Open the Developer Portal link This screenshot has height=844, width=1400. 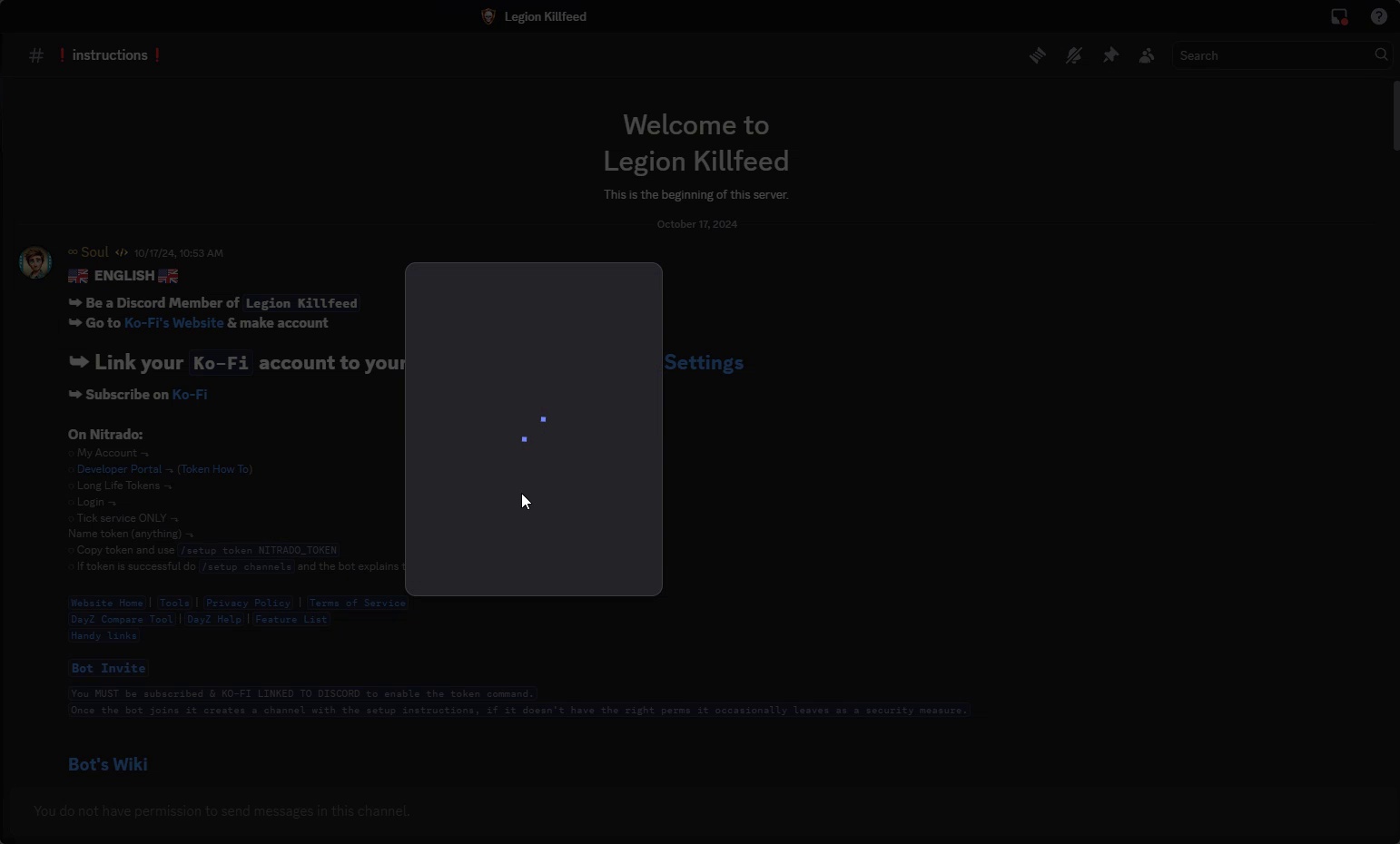click(120, 470)
